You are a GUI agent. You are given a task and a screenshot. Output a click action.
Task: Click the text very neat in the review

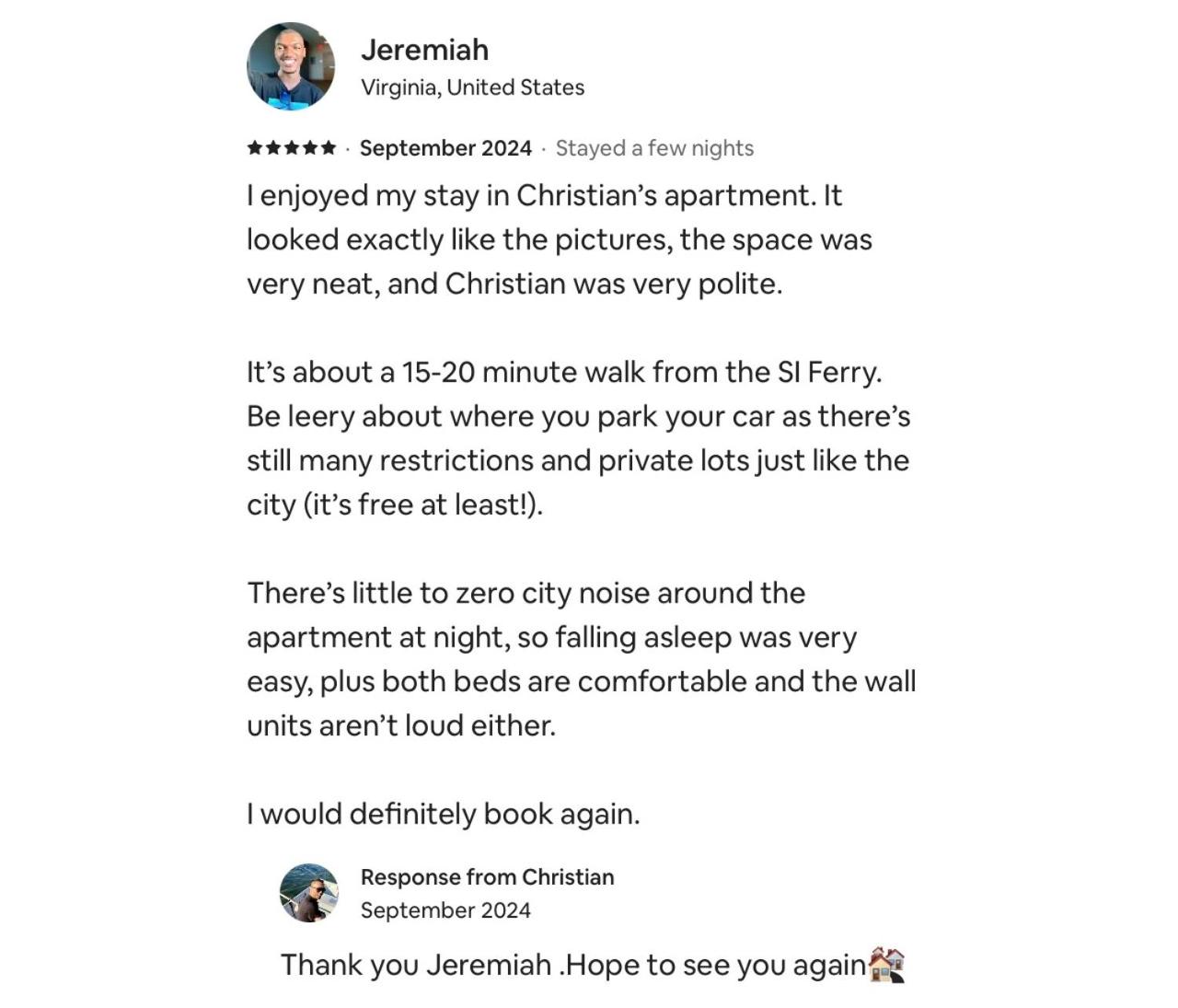pyautogui.click(x=313, y=284)
